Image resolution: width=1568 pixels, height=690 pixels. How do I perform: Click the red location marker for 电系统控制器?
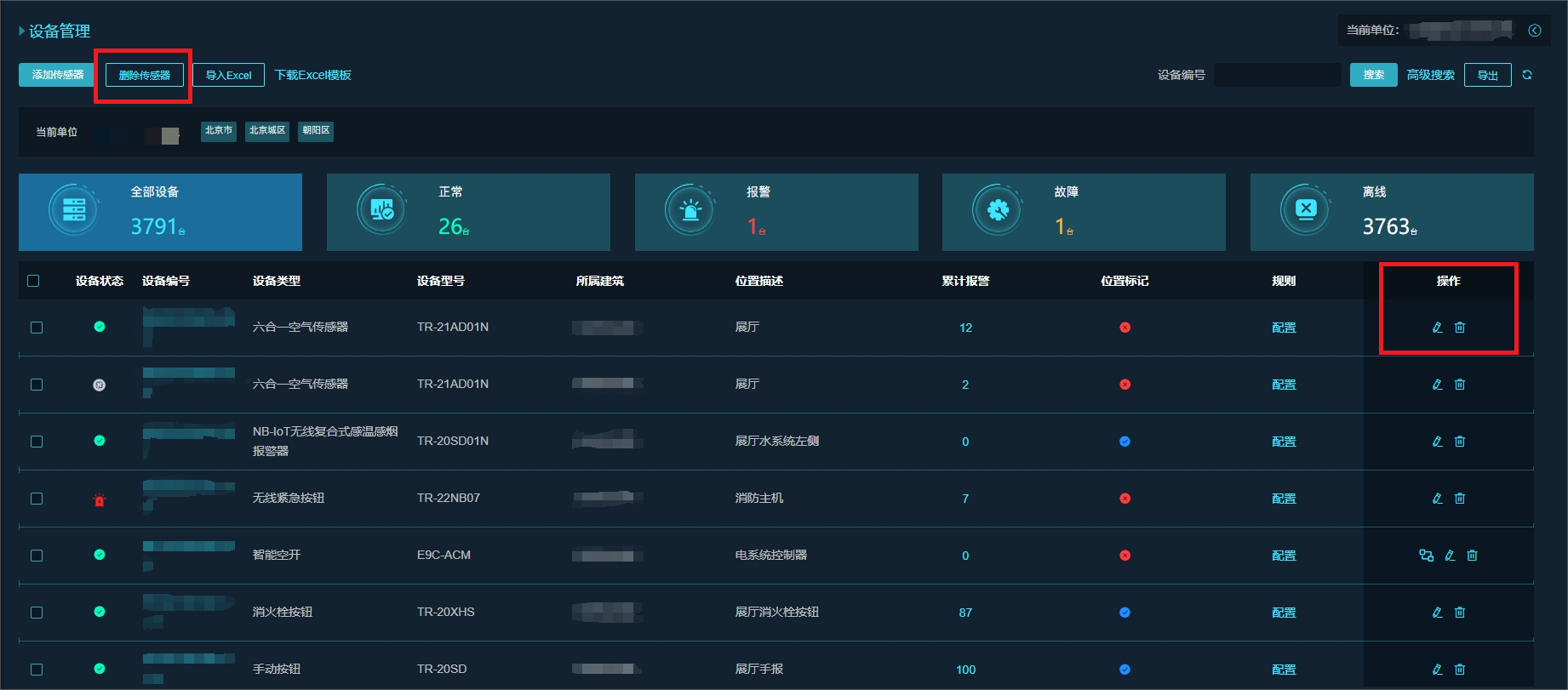pyautogui.click(x=1124, y=556)
